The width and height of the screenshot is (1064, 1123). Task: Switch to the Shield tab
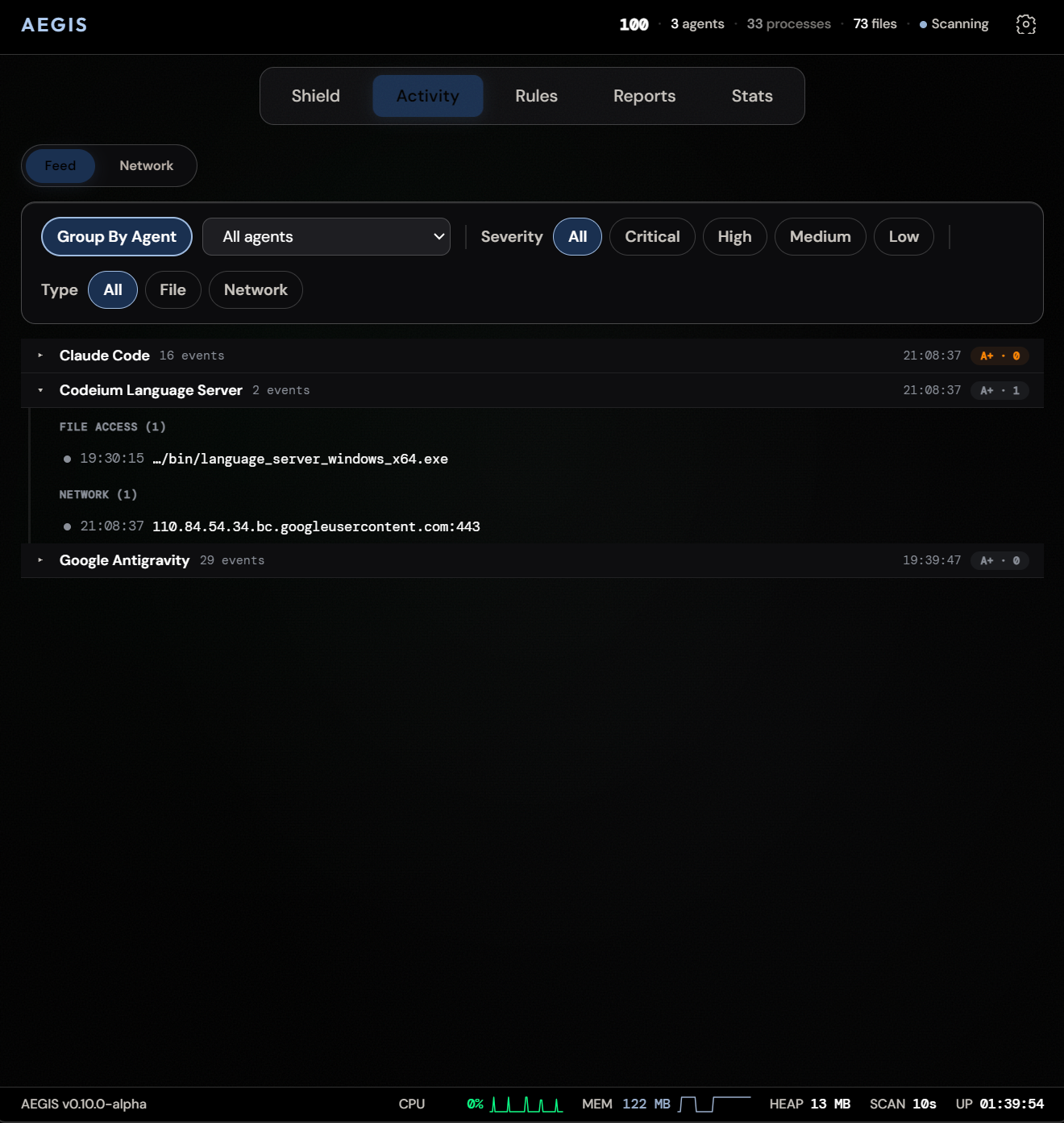tap(315, 96)
